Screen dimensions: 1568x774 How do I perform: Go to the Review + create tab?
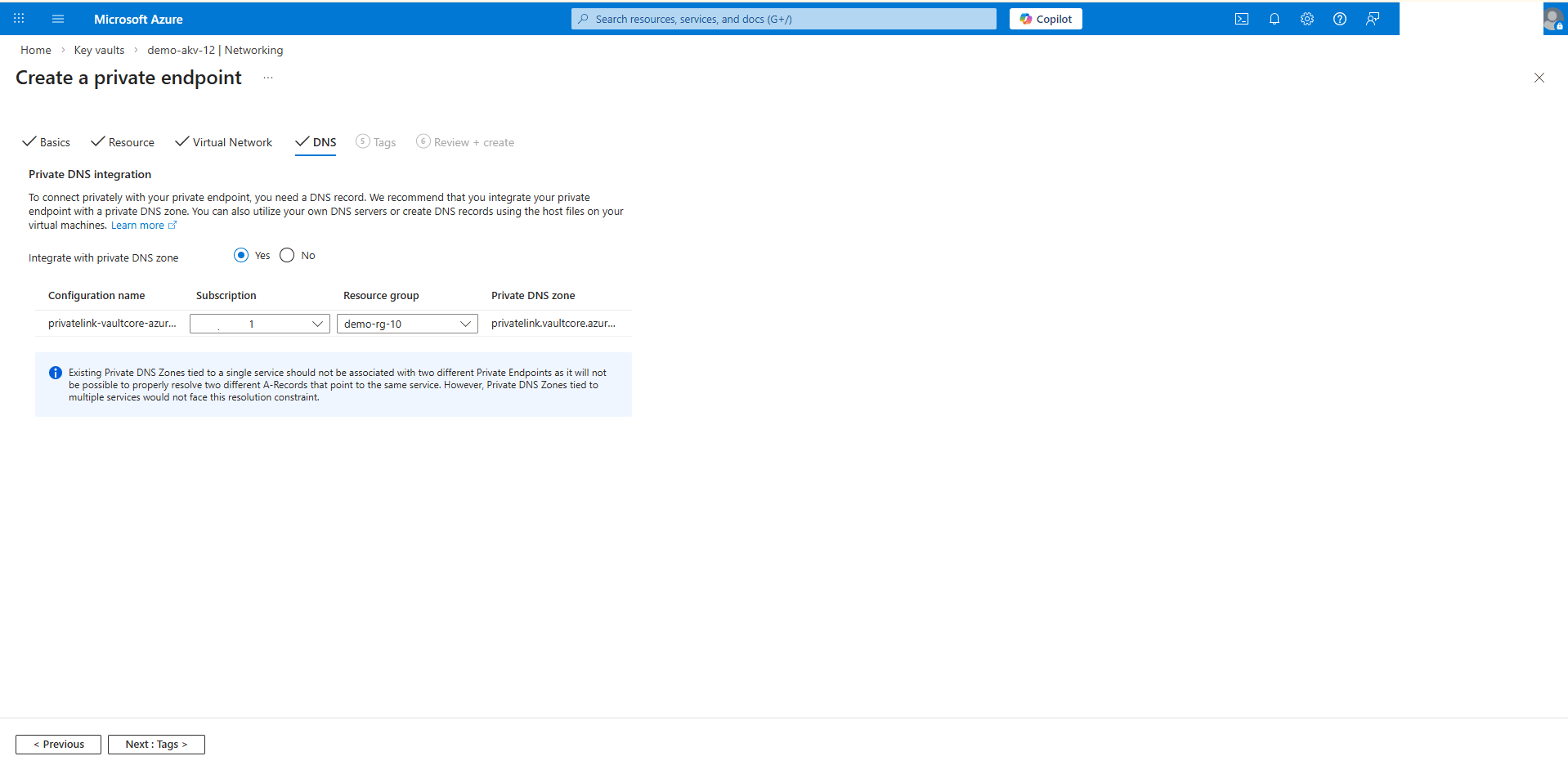473,141
